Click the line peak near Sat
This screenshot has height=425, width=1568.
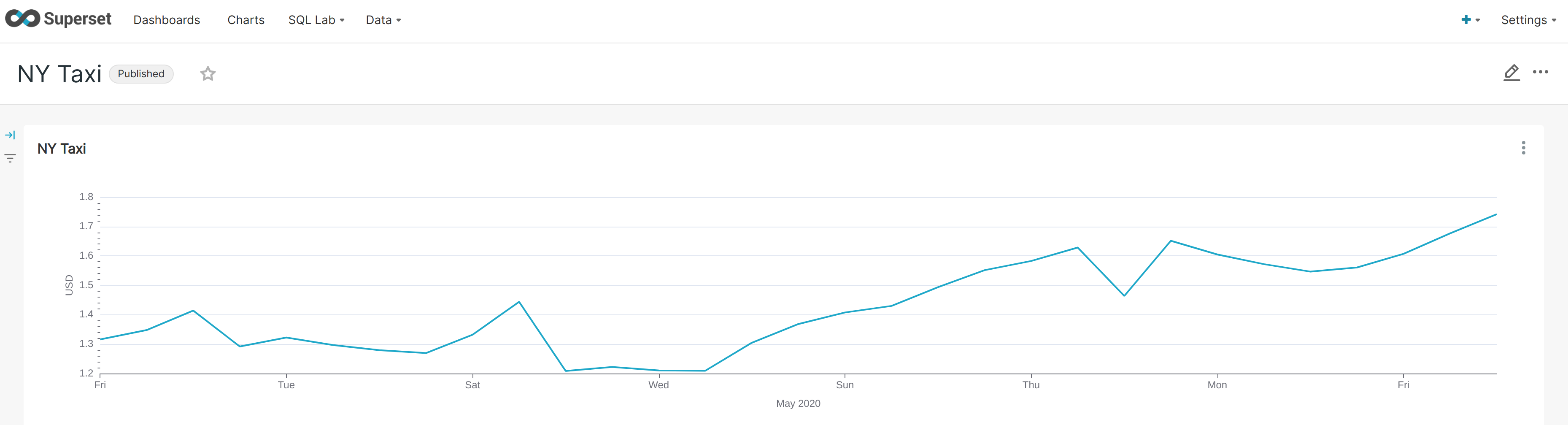(x=518, y=302)
